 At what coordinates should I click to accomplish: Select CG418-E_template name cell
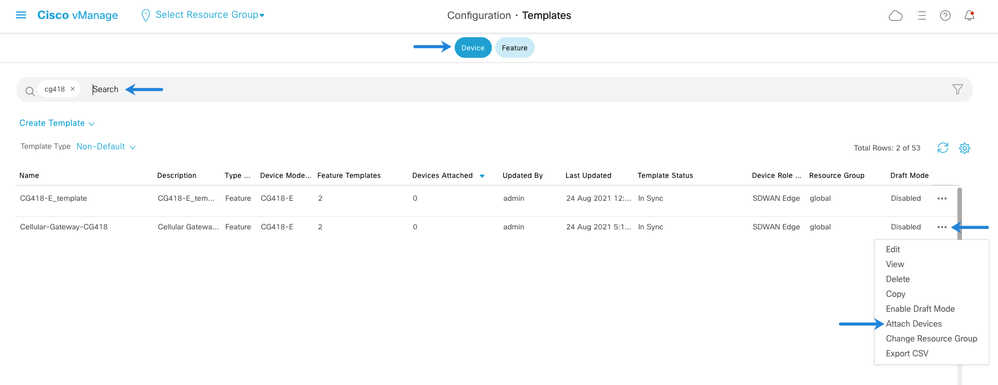(53, 199)
